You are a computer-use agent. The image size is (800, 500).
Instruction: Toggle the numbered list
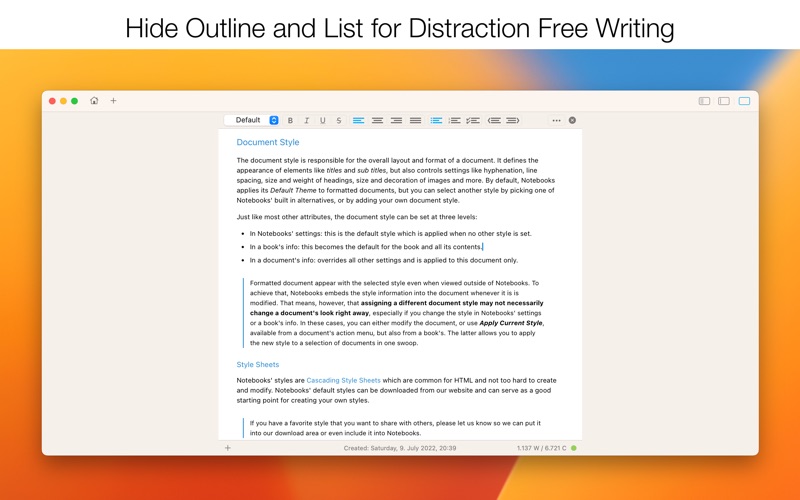click(455, 120)
